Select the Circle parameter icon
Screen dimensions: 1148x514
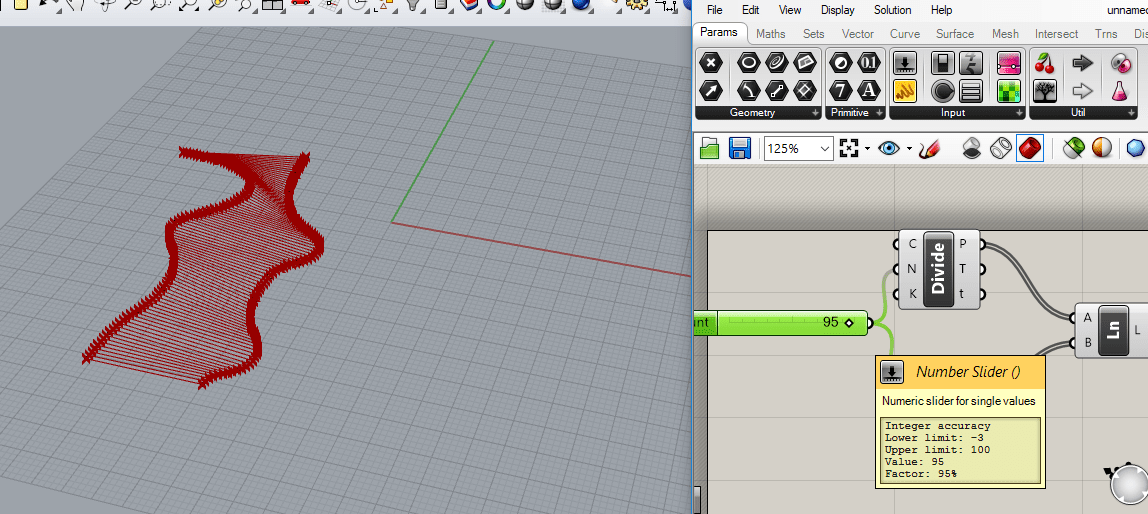click(748, 63)
